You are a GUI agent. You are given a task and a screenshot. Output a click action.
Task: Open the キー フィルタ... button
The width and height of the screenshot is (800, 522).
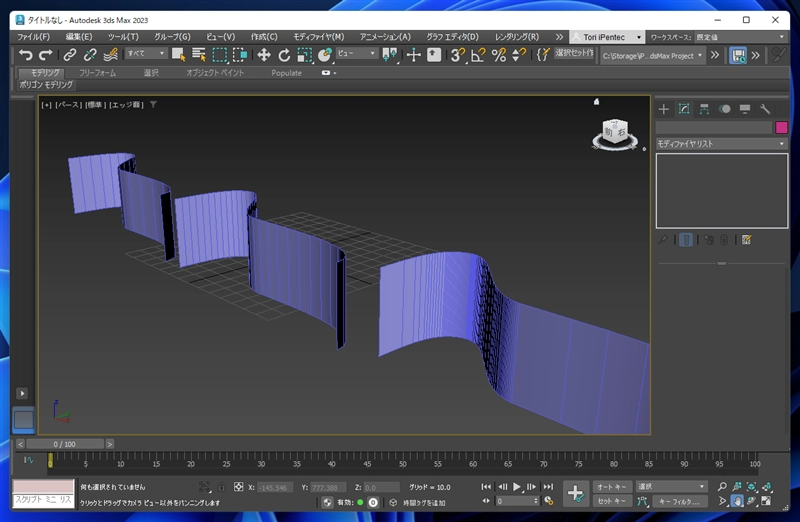pos(679,501)
